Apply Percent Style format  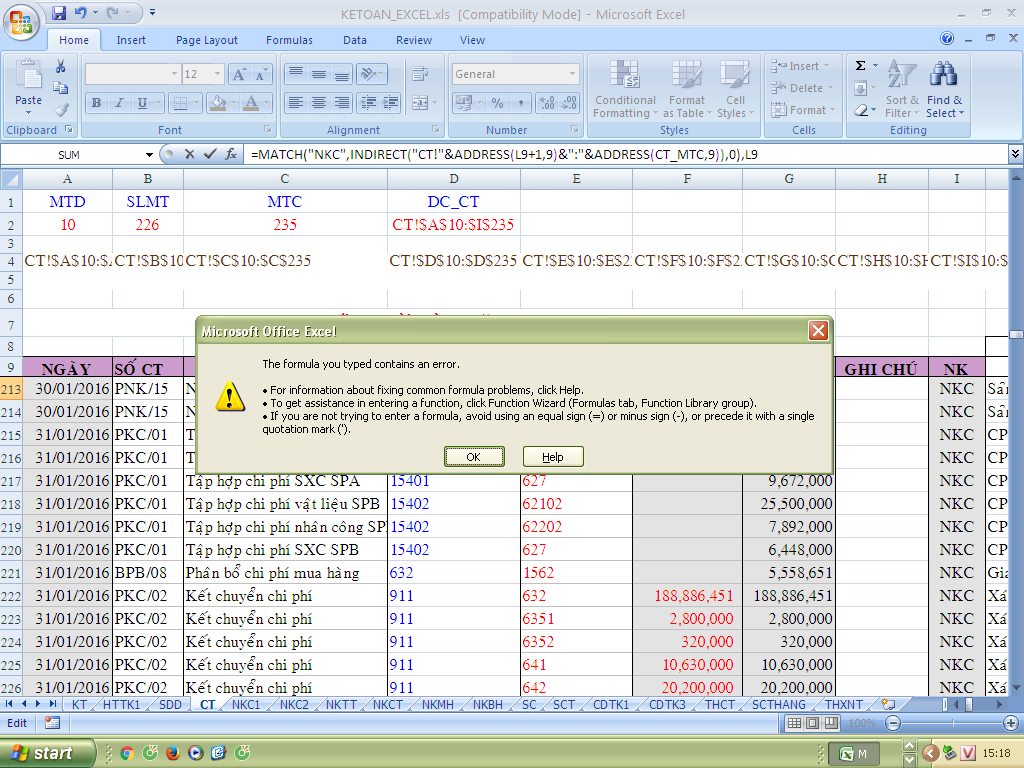498,103
